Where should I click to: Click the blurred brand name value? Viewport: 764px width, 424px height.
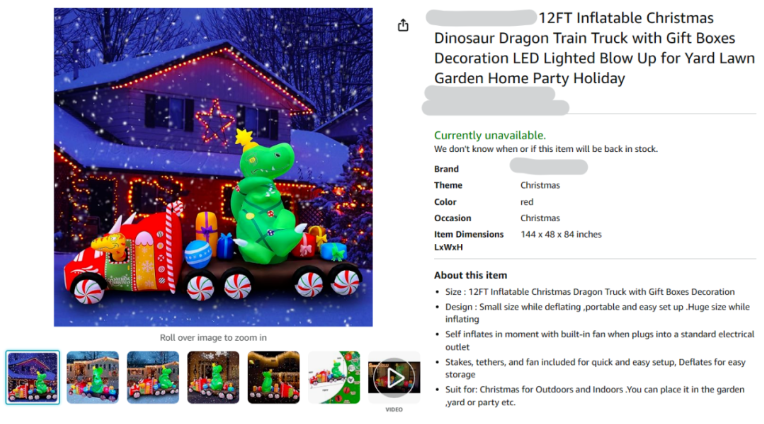click(x=549, y=167)
